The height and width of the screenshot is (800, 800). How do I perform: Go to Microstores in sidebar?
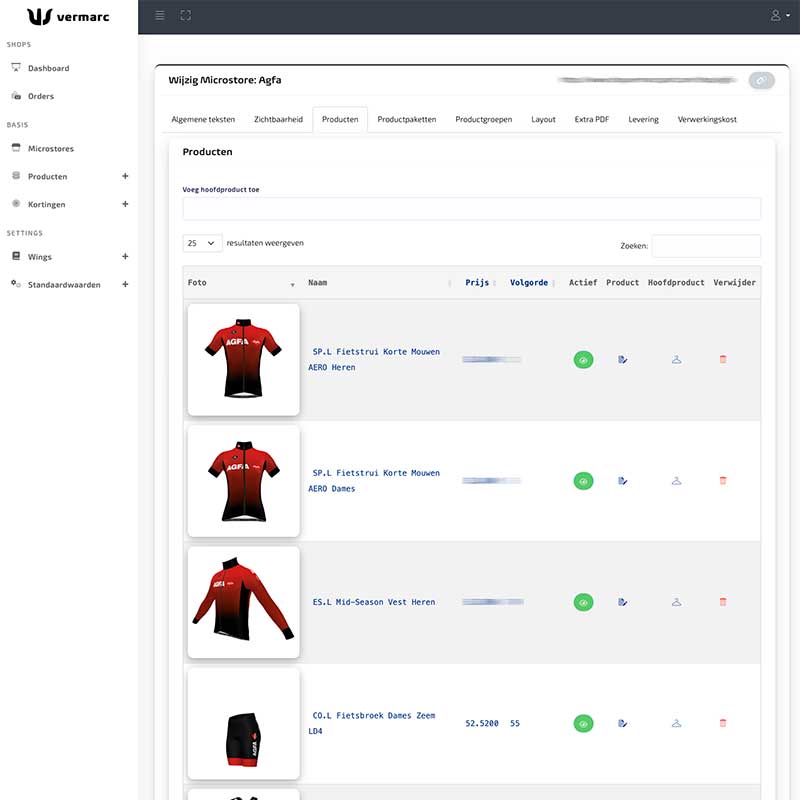click(51, 149)
